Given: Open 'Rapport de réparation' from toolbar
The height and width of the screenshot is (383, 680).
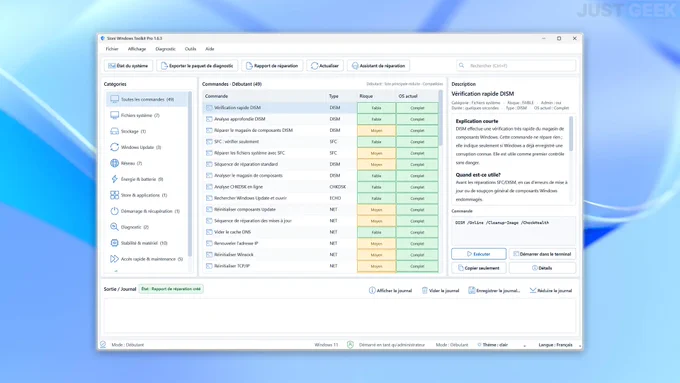Looking at the screenshot, I should point(272,66).
